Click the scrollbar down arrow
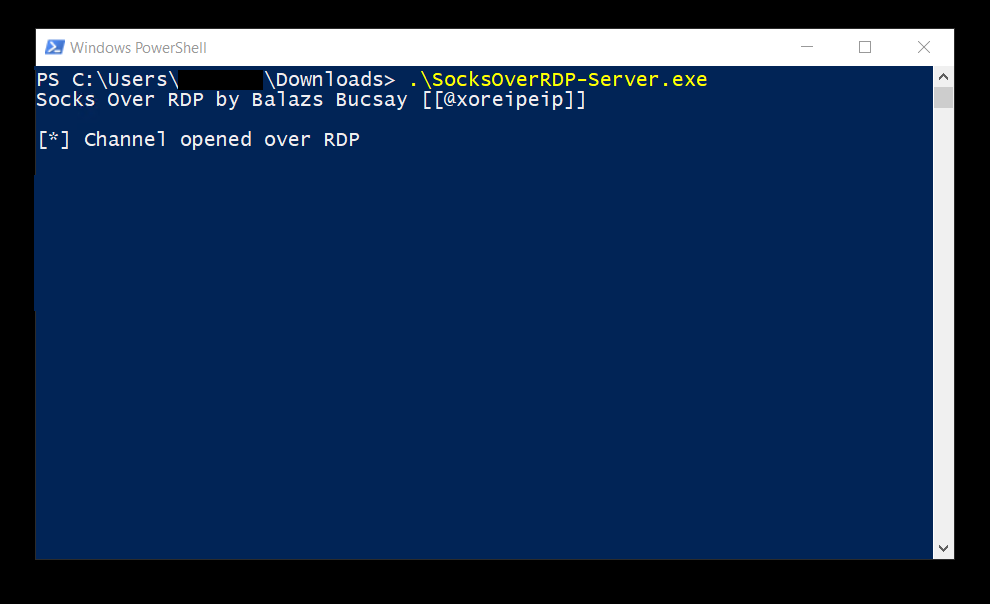Viewport: 990px width, 604px height. 943,548
